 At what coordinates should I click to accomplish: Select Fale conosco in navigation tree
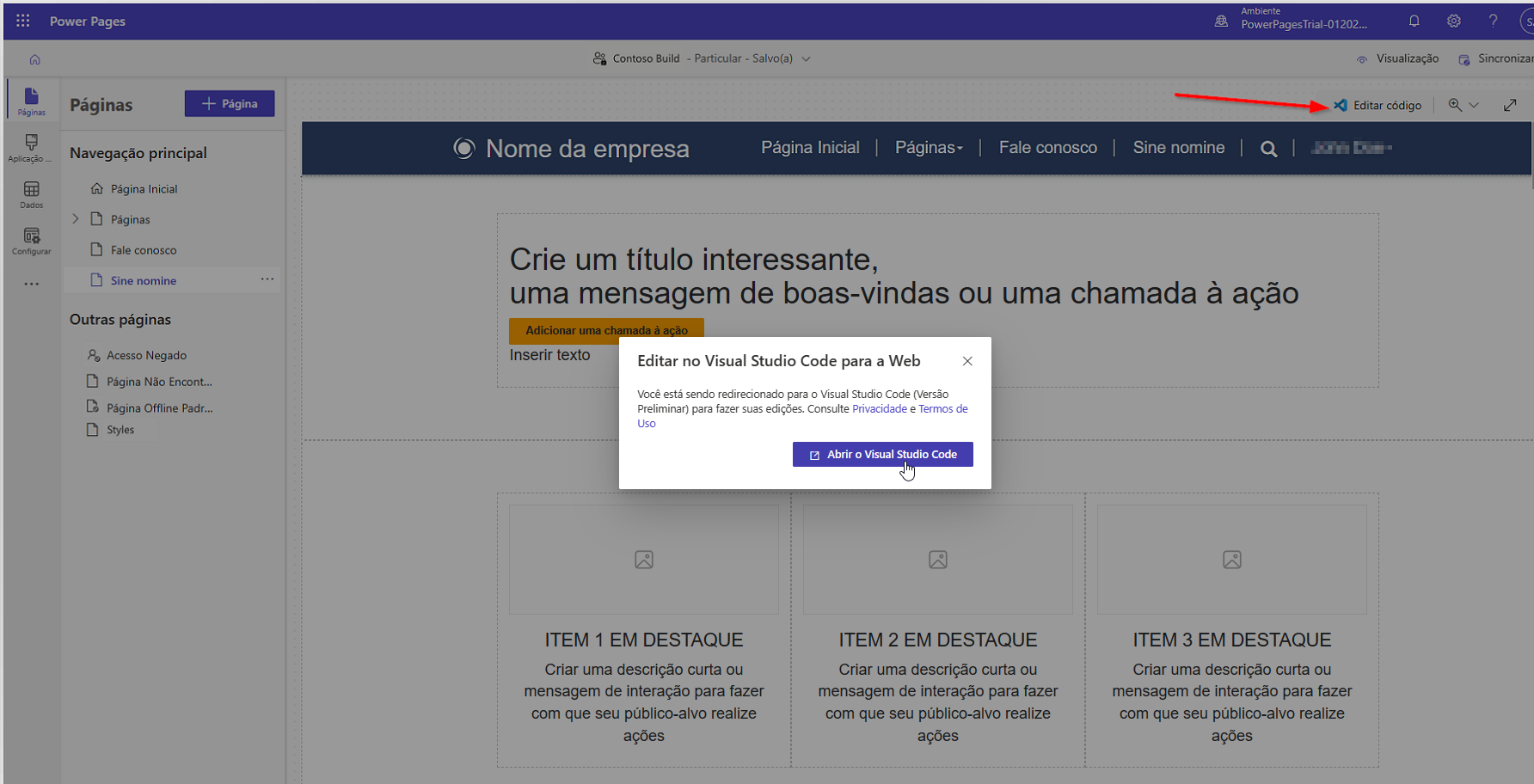click(143, 250)
